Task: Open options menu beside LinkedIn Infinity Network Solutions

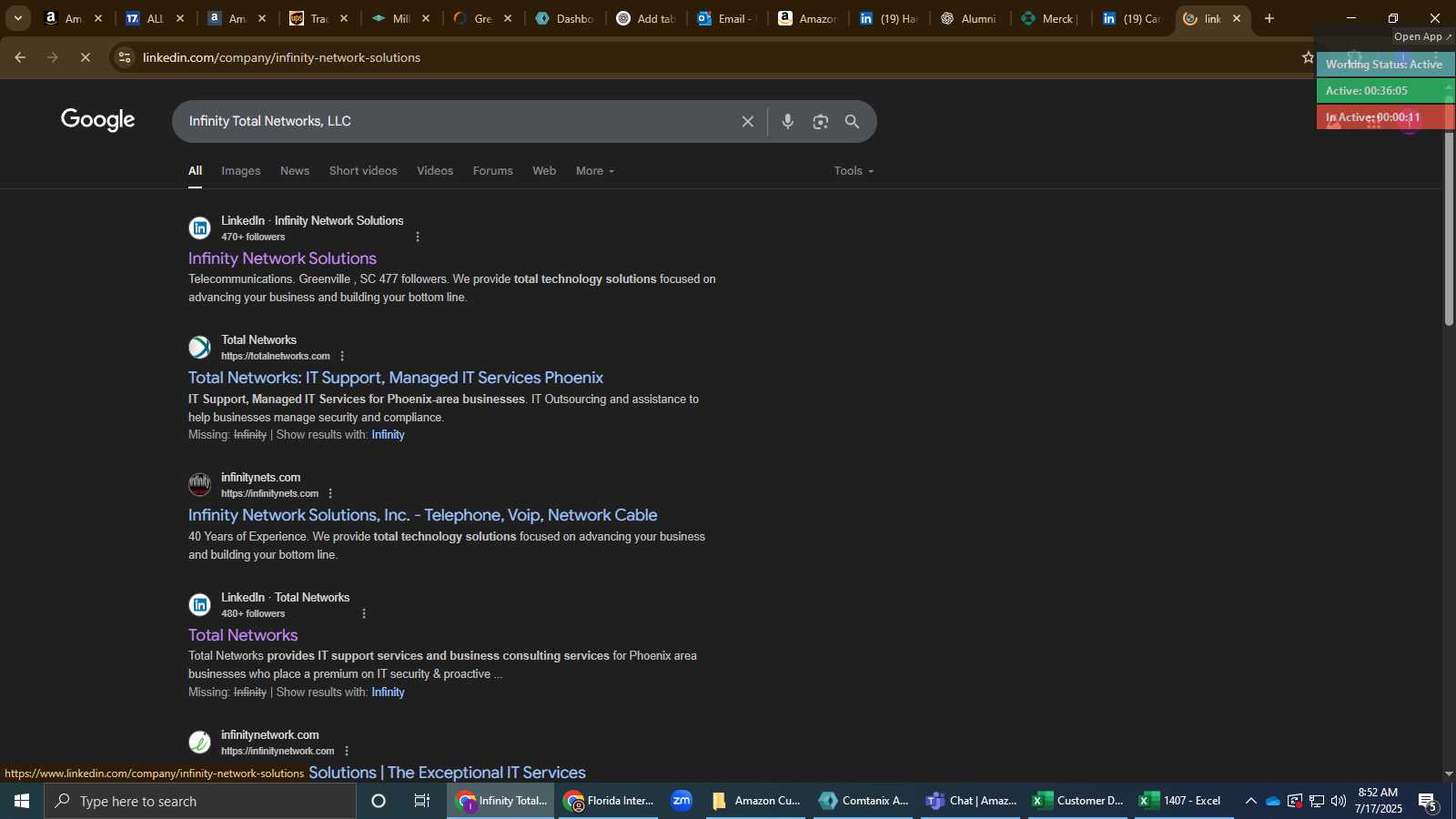Action: tap(418, 237)
